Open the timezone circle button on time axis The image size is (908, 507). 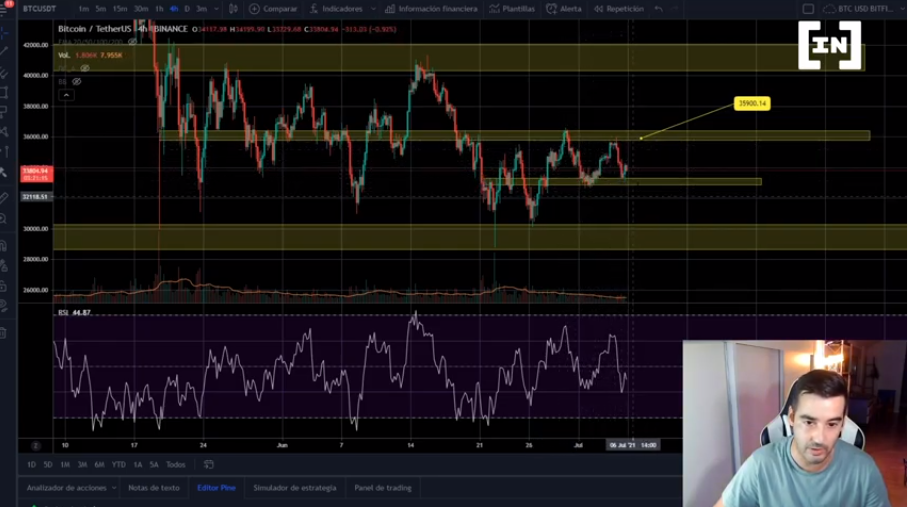(35, 445)
